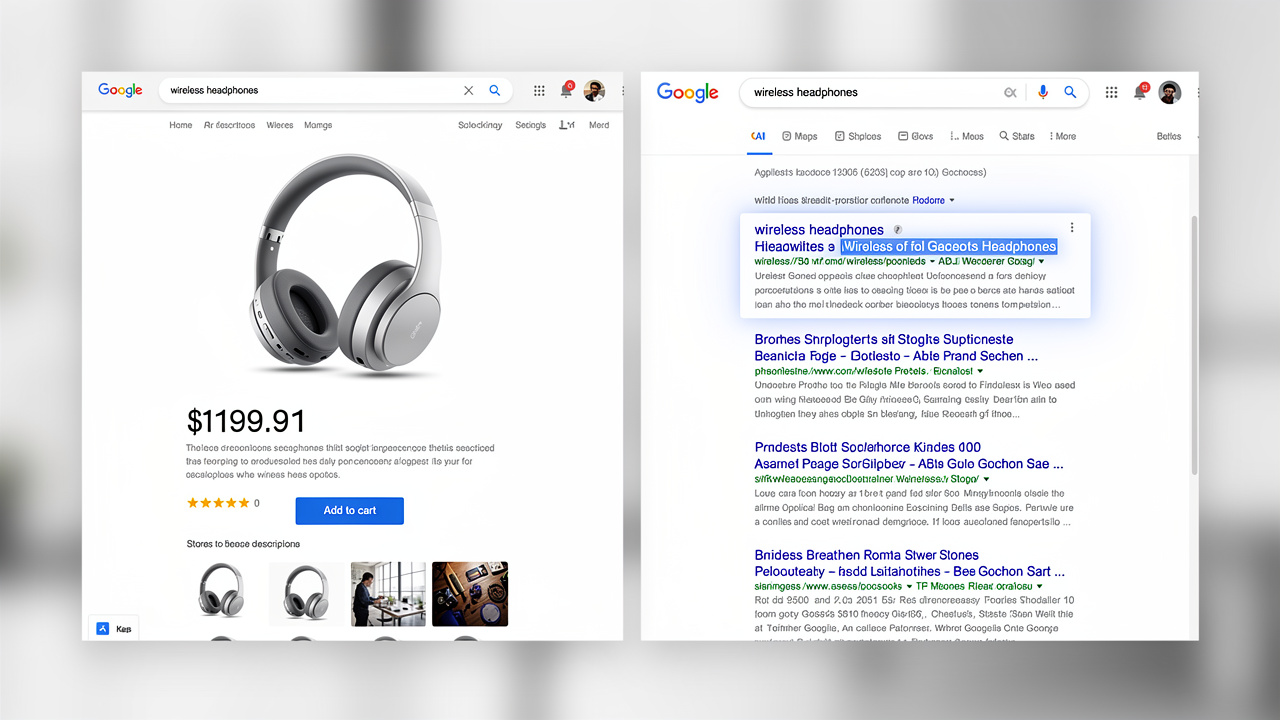Viewport: 1280px width, 720px height.
Task: Click the Stores to beose descripiions heading
Action: click(x=243, y=544)
